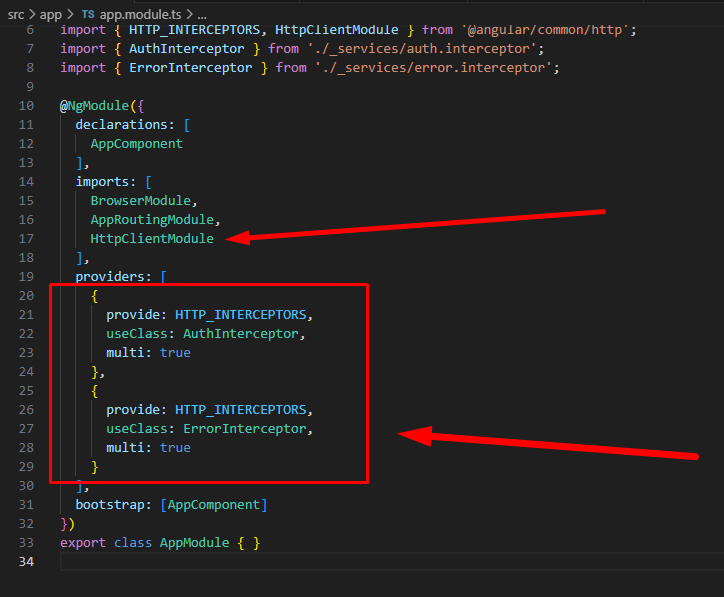The height and width of the screenshot is (597, 724).
Task: Click AppComponent inside the declarations array
Action: 136,143
